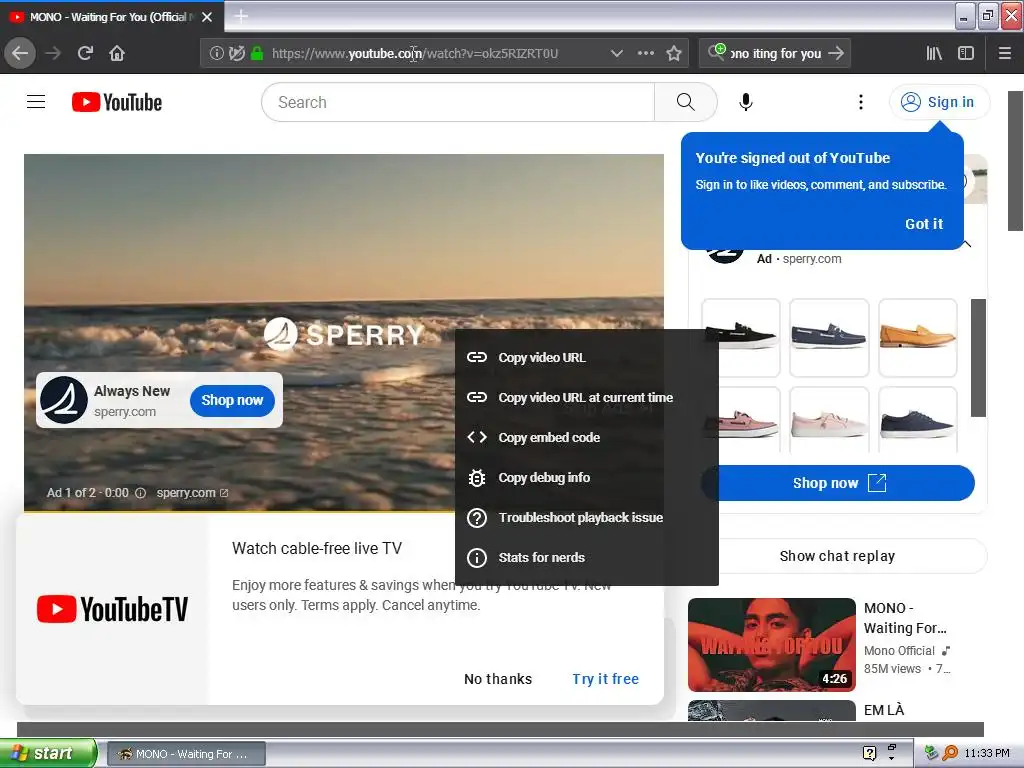This screenshot has width=1024, height=768.
Task: Collapse the sidebar ad panel chevron
Action: [968, 244]
